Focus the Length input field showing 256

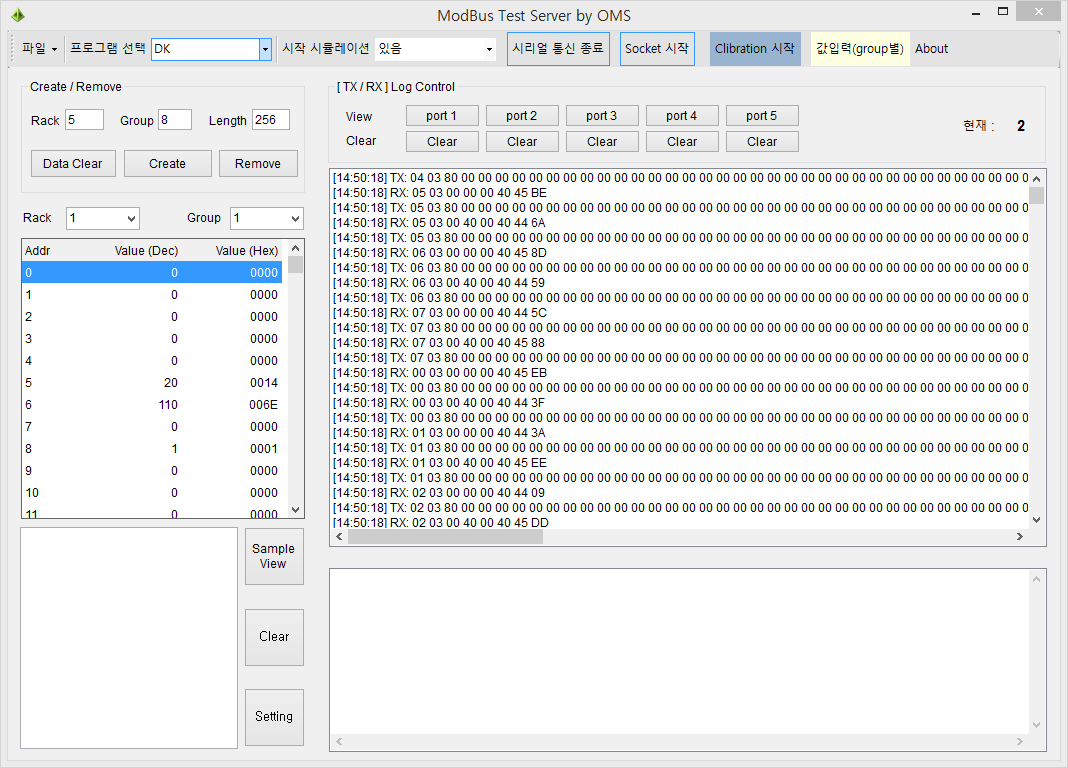coord(270,120)
